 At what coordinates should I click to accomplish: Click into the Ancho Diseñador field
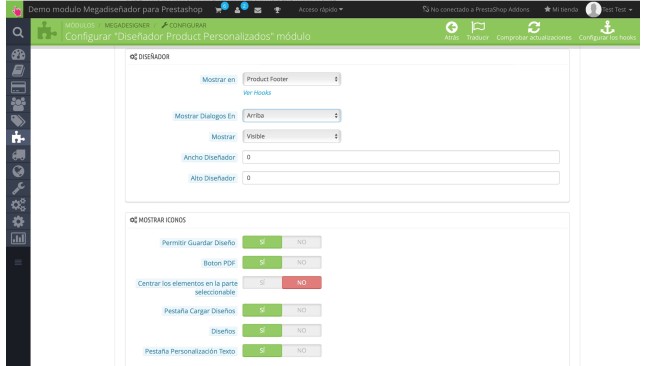click(401, 157)
